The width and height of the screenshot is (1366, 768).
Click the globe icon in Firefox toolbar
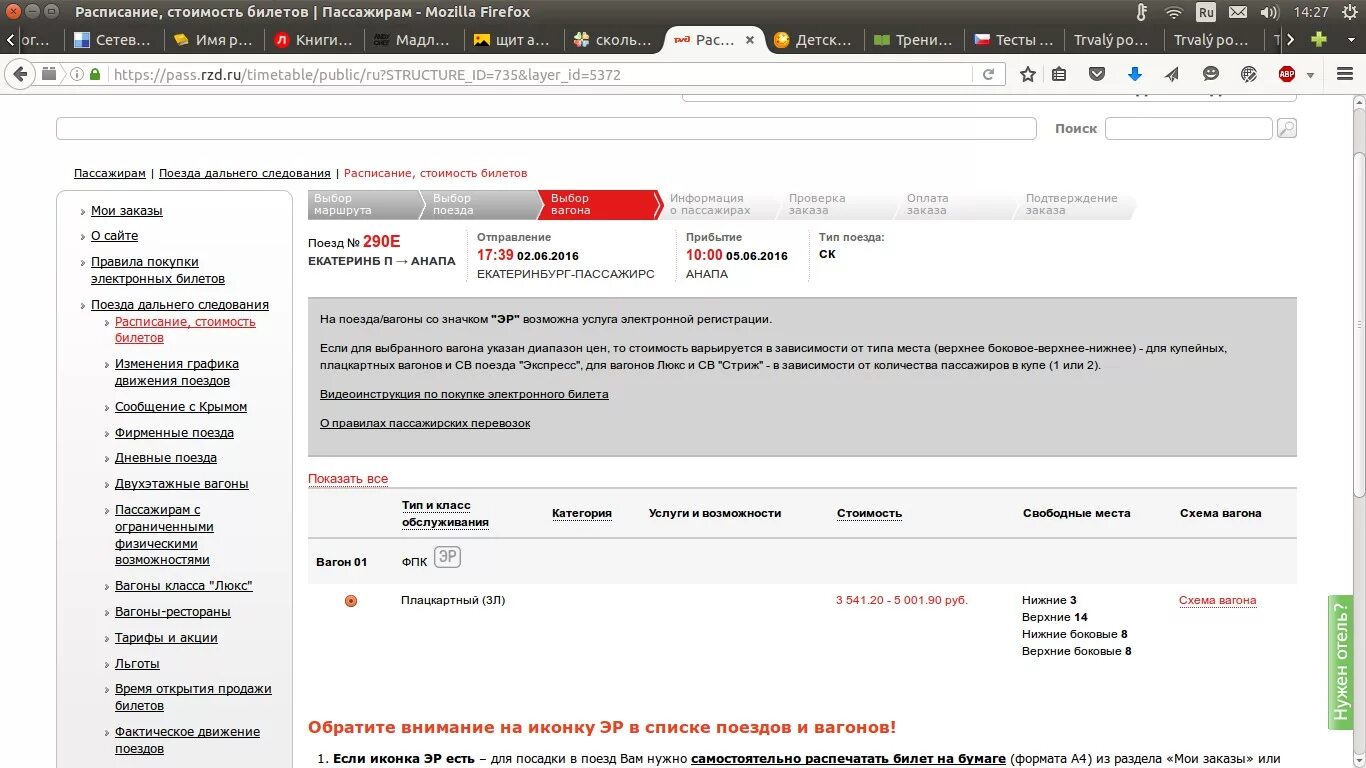point(1248,74)
